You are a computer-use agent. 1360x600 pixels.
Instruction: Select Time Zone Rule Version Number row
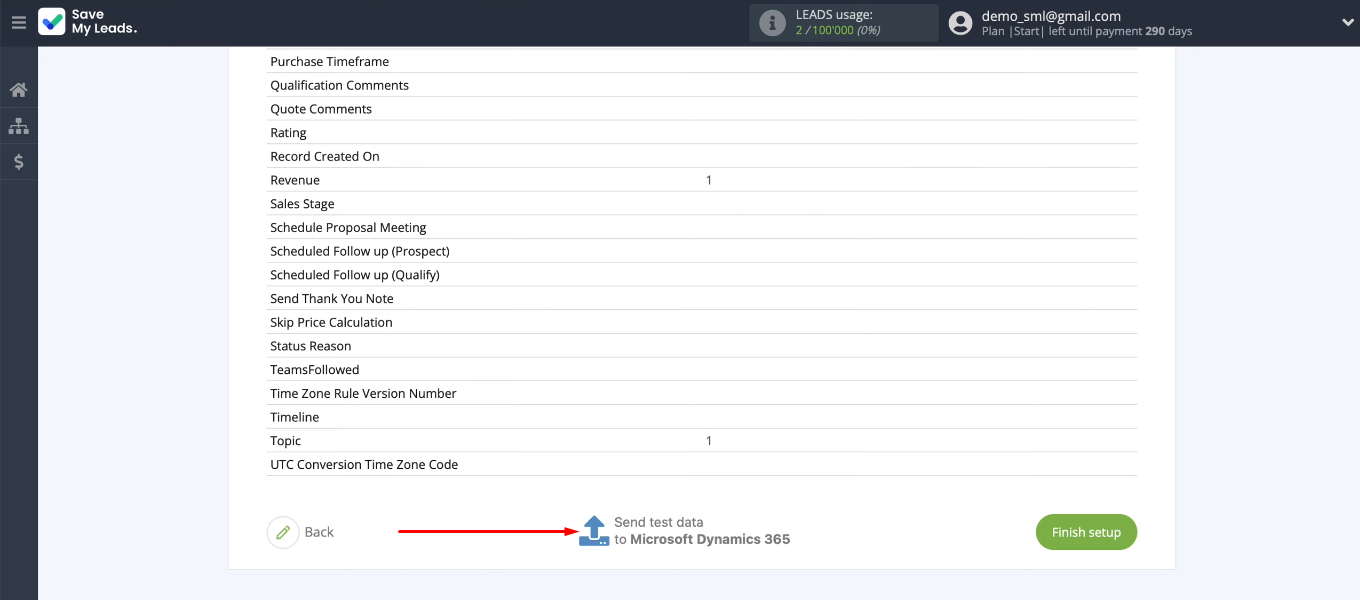tap(701, 393)
